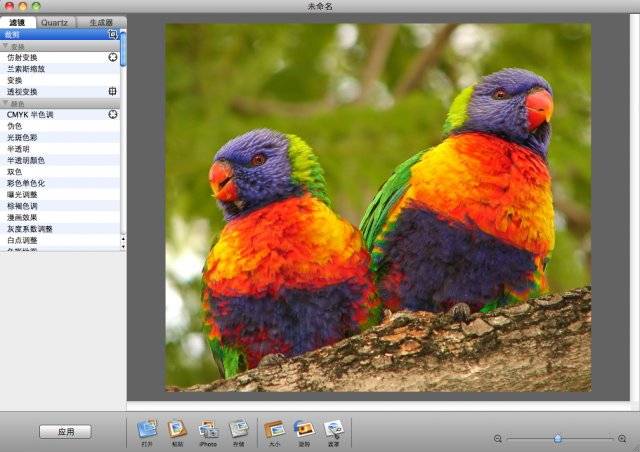Screen dimensions: 640x452
Task: Click the crop icon beside 裁剪
Action: tap(113, 34)
